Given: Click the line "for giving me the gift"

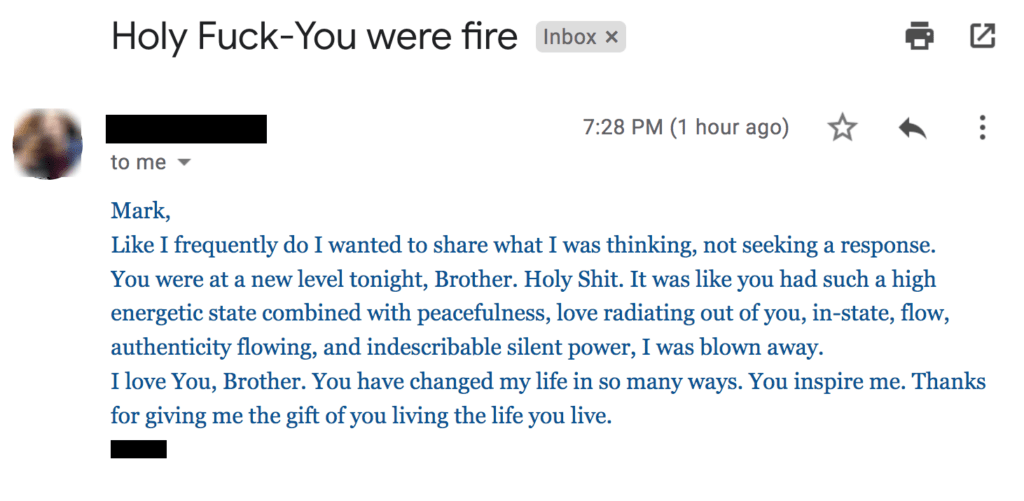Looking at the screenshot, I should [x=360, y=416].
